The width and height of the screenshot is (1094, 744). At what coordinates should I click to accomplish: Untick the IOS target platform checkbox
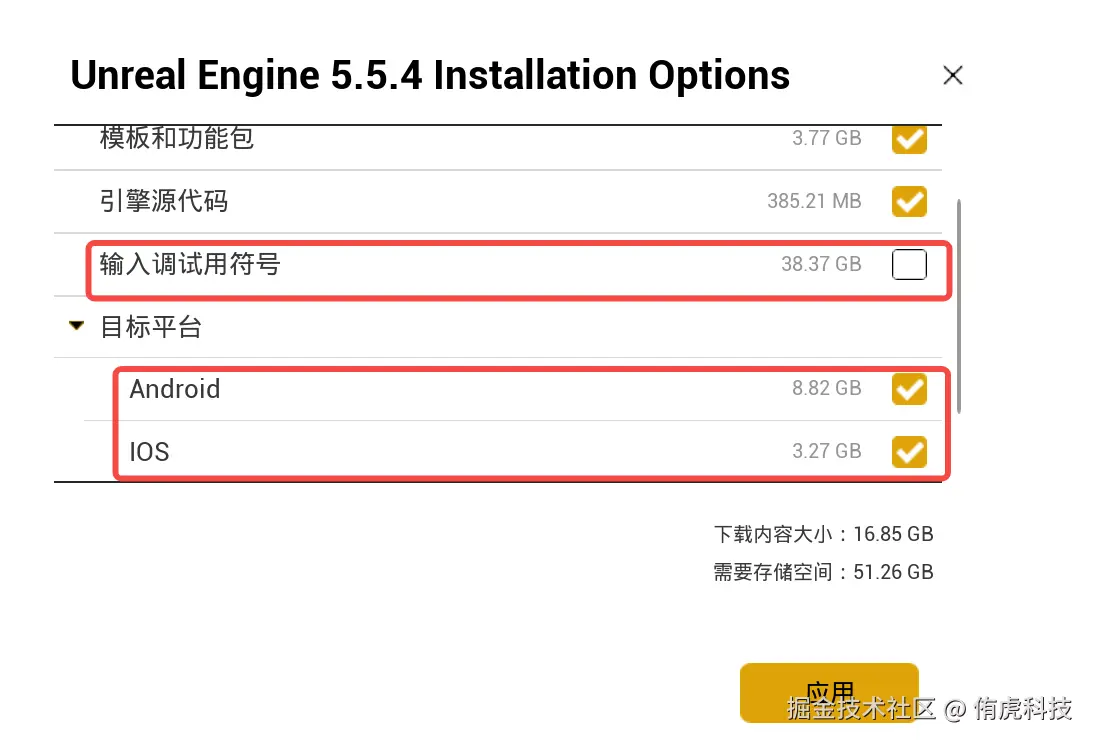pos(909,452)
